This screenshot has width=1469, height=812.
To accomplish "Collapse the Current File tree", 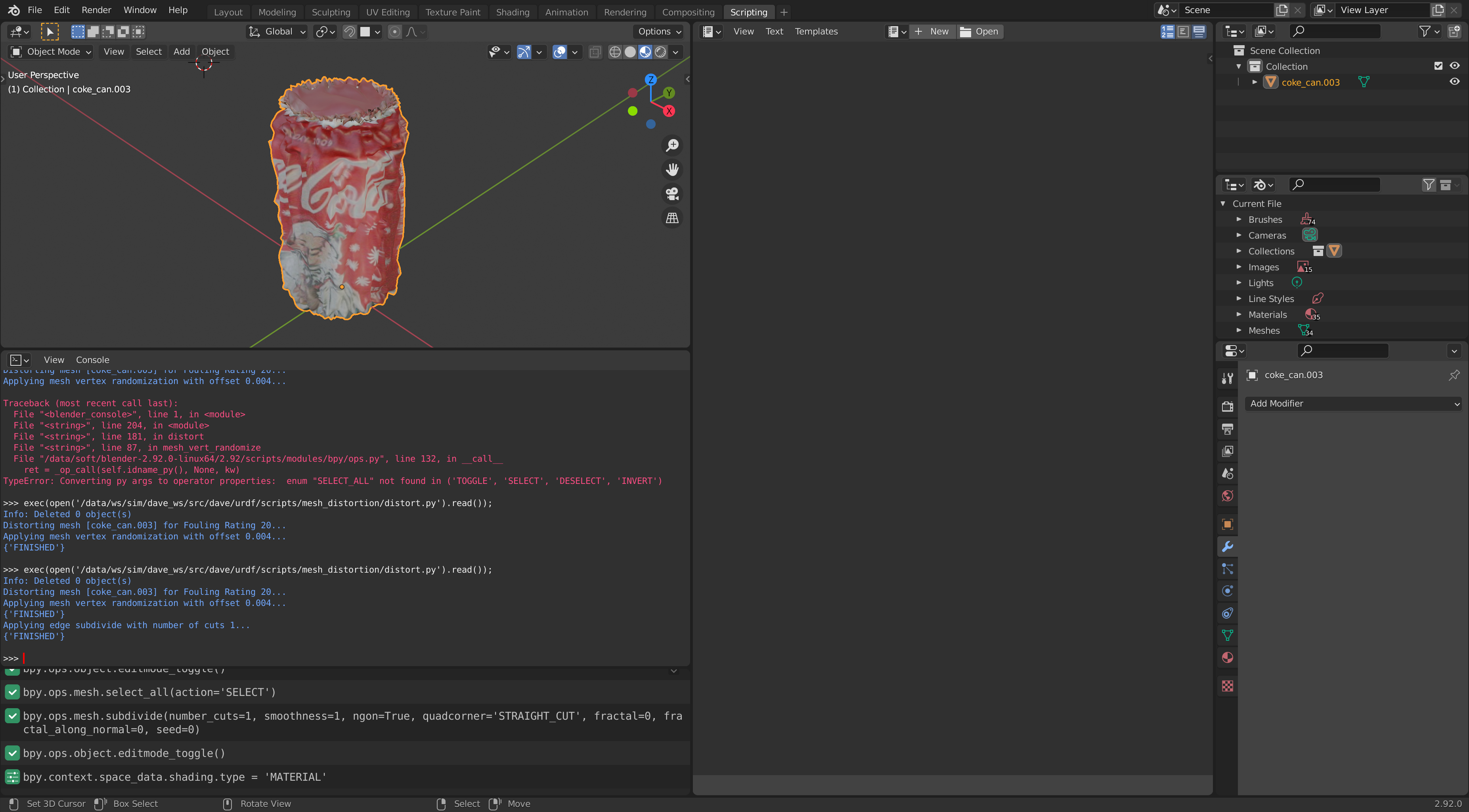I will coord(1222,204).
